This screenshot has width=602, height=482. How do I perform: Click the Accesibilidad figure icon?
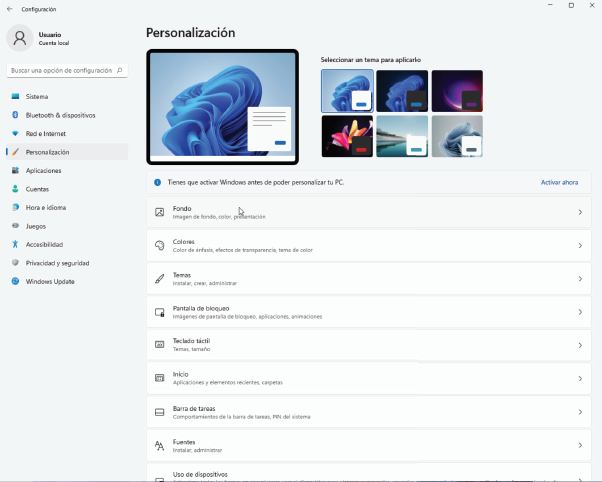(15, 244)
